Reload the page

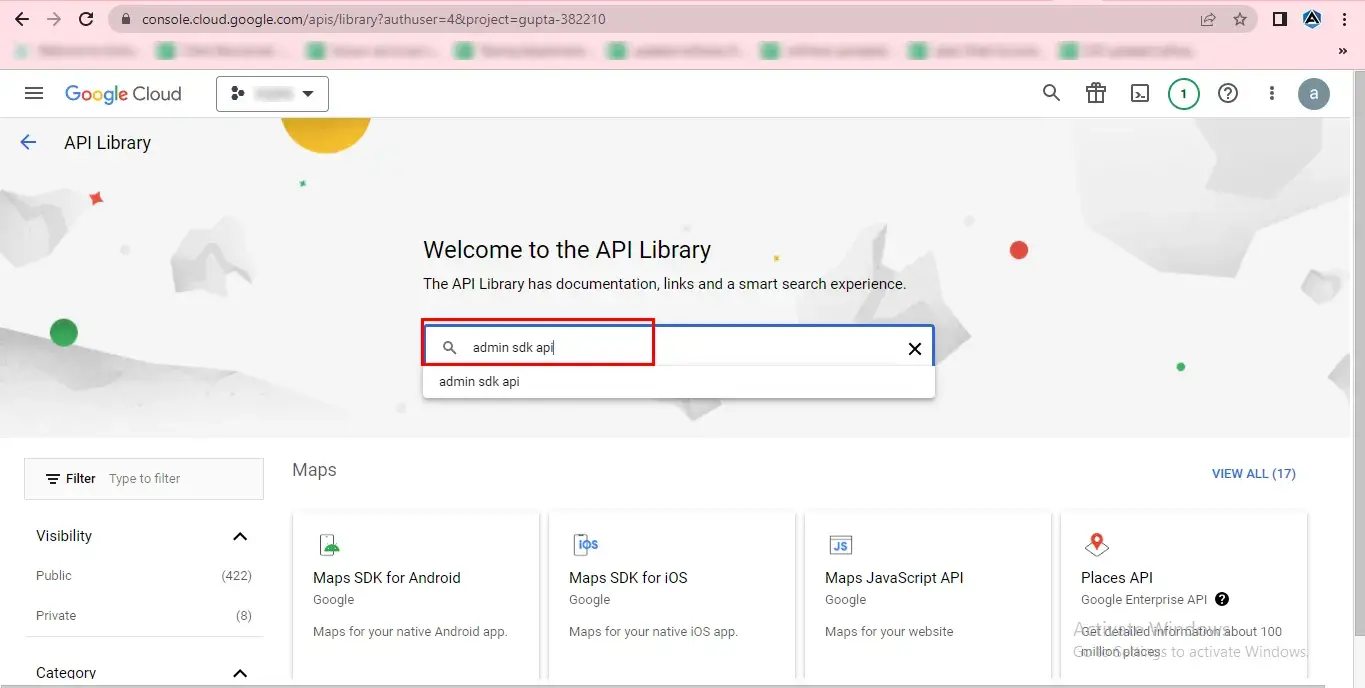click(86, 19)
